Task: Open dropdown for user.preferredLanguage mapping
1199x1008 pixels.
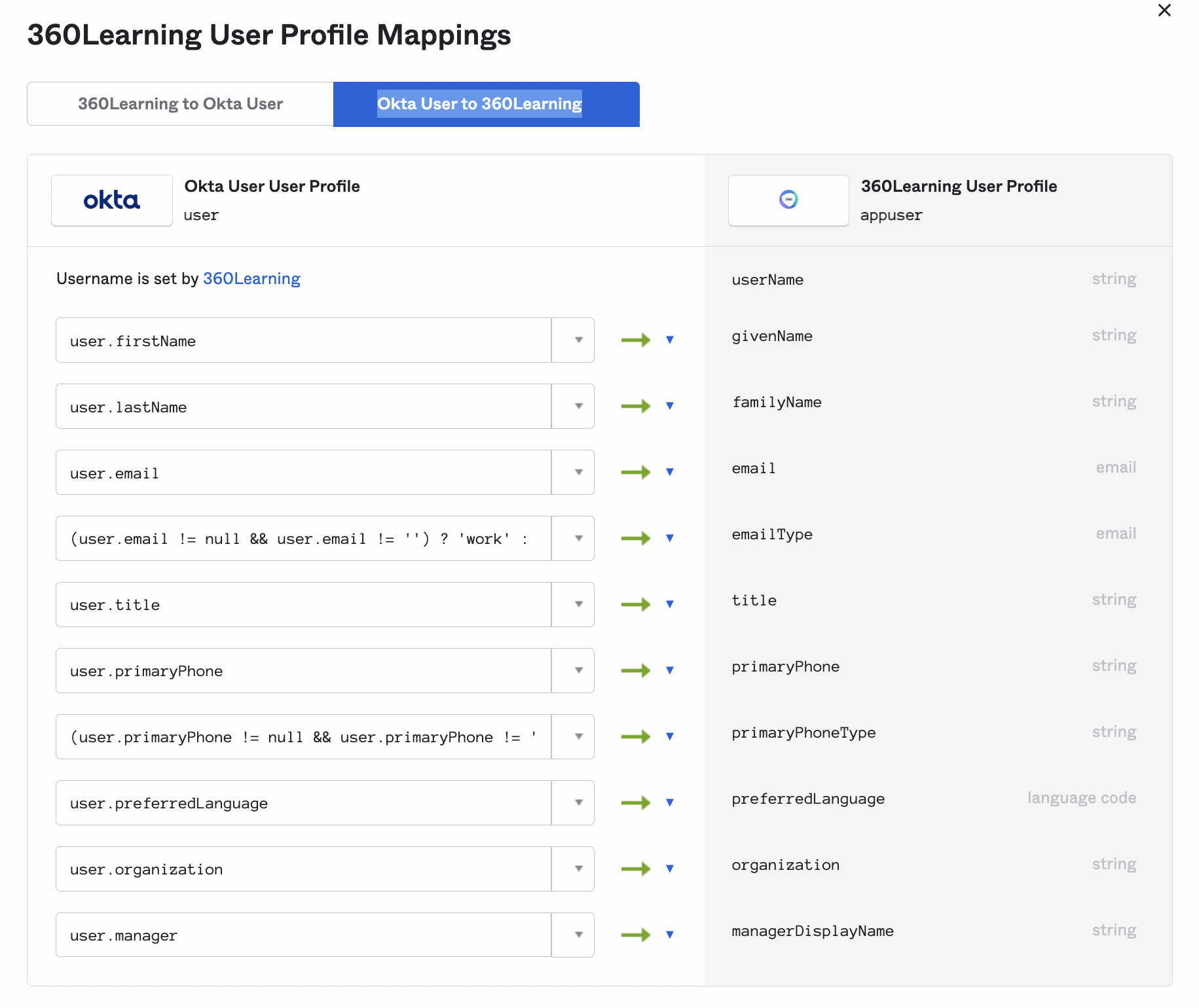Action: tap(573, 803)
